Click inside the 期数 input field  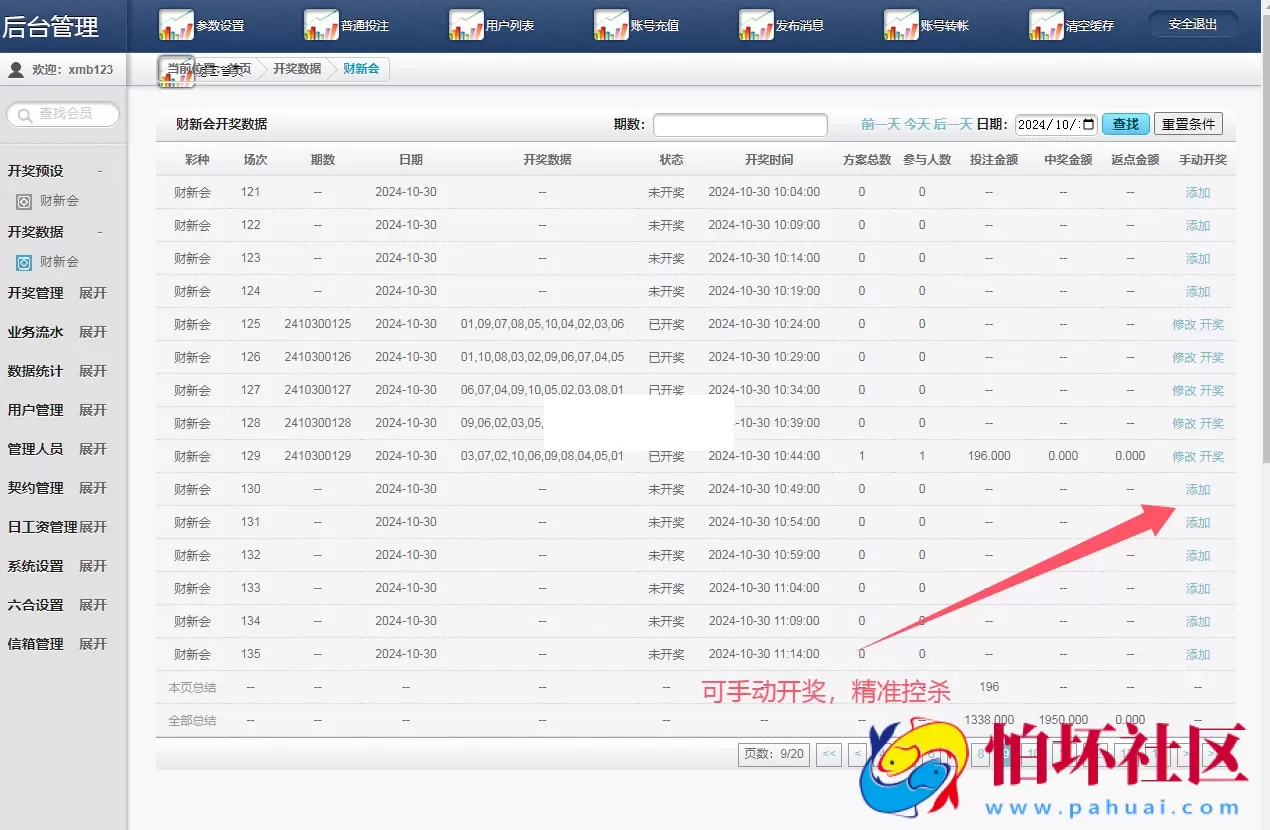coord(740,124)
